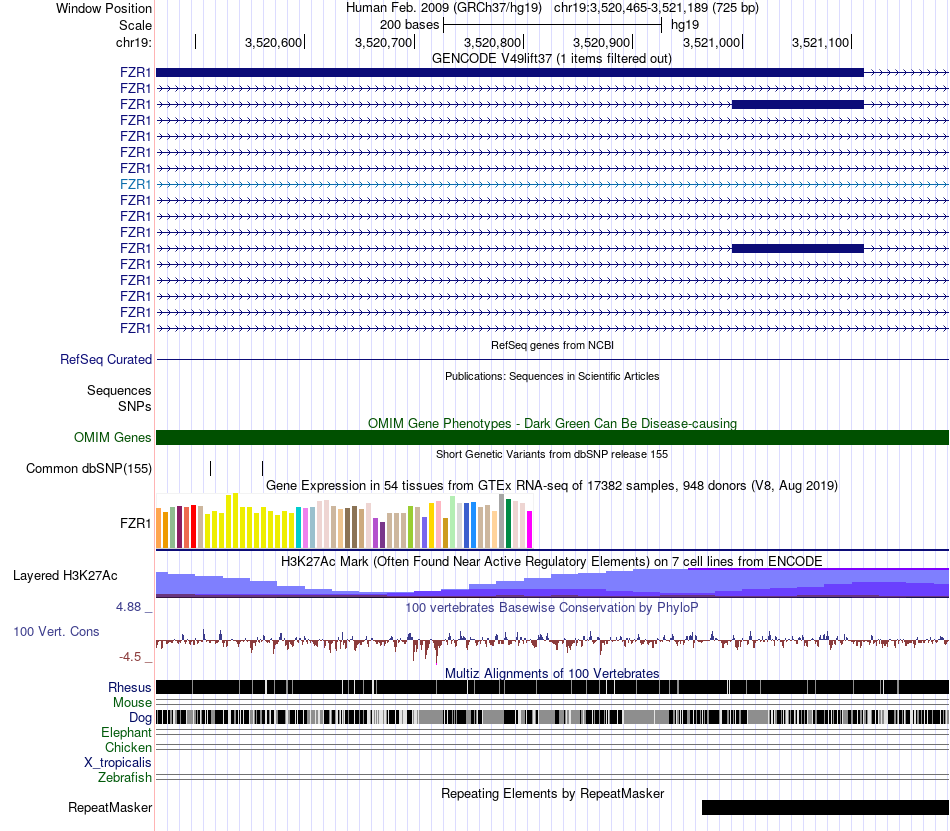
Task: Click the Rhesus alignment block track
Action: pyautogui.click(x=552, y=687)
